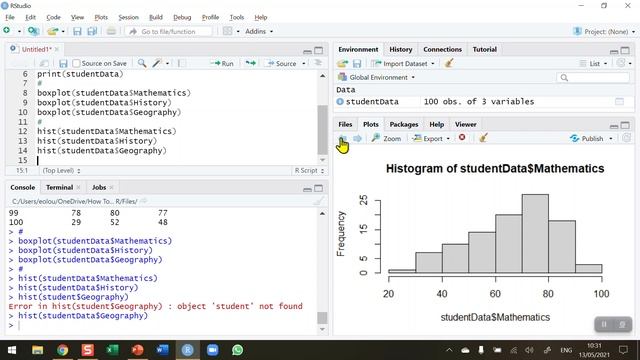
Task: Open the (Top Level) scope selector
Action: (61, 171)
